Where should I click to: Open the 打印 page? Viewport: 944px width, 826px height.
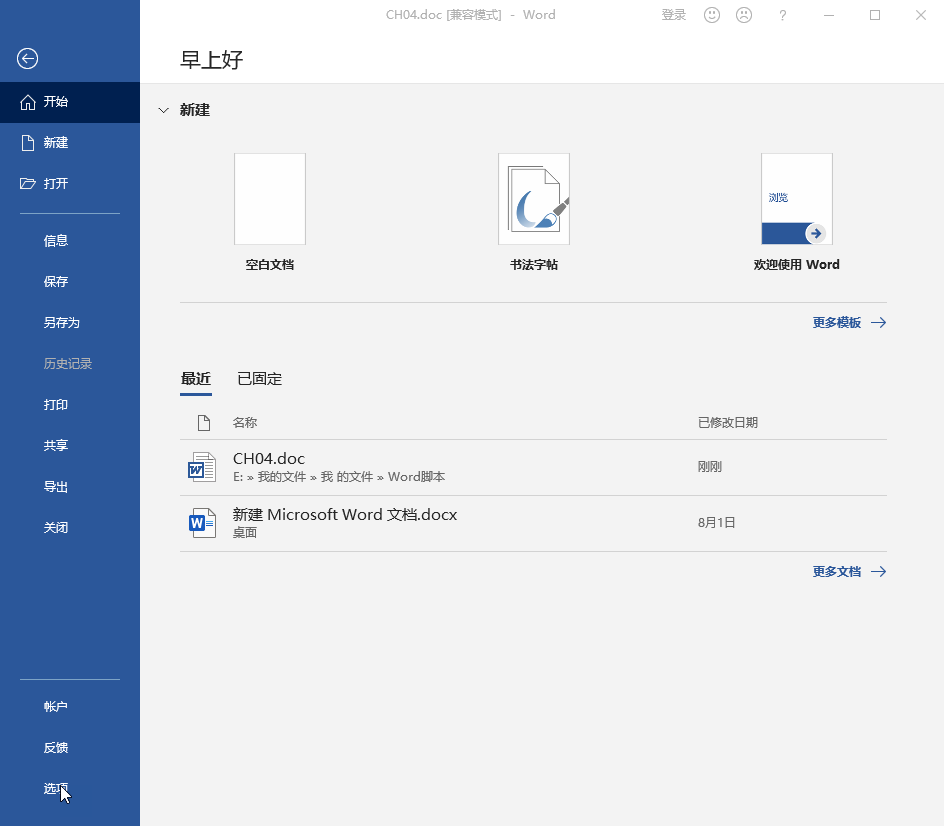point(70,405)
